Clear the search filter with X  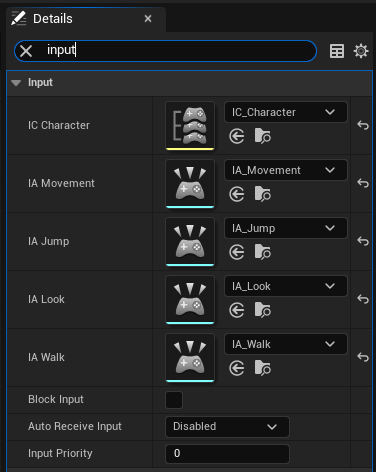click(x=26, y=51)
